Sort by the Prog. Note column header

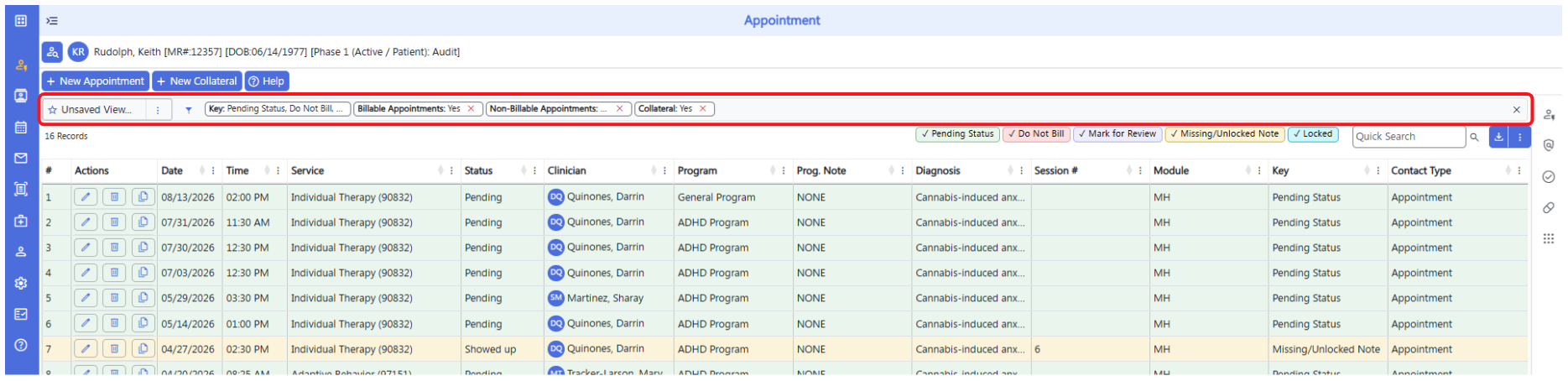coord(821,170)
